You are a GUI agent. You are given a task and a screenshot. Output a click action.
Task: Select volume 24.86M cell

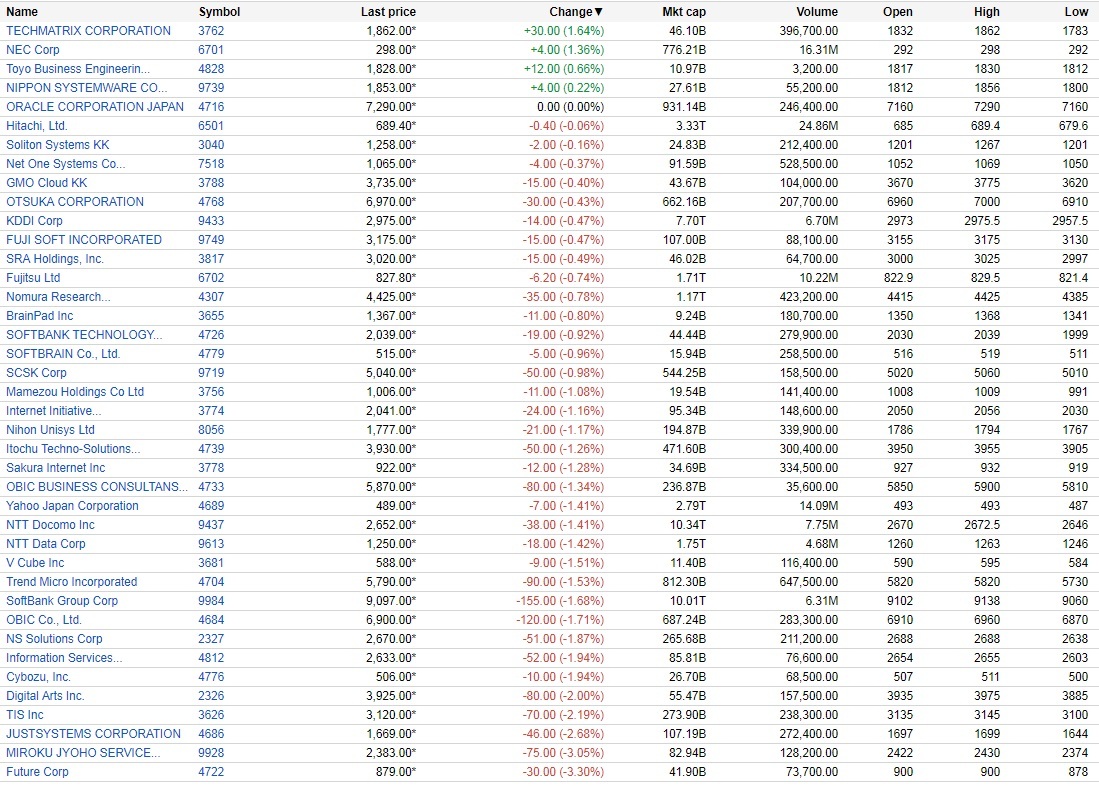(818, 126)
